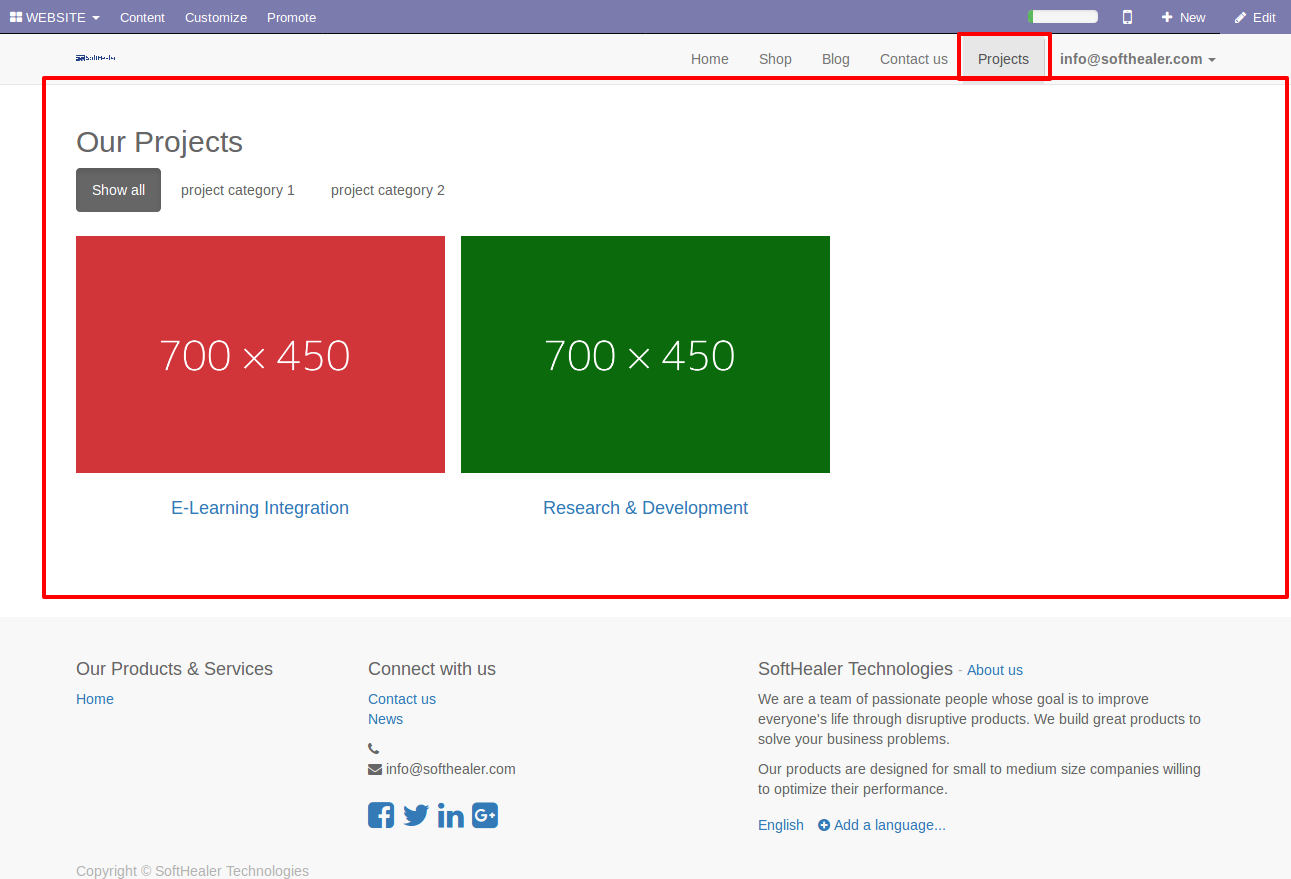Screen dimensions: 1291x879
Task: Click the Our Products & Services heading
Action: click(x=174, y=669)
